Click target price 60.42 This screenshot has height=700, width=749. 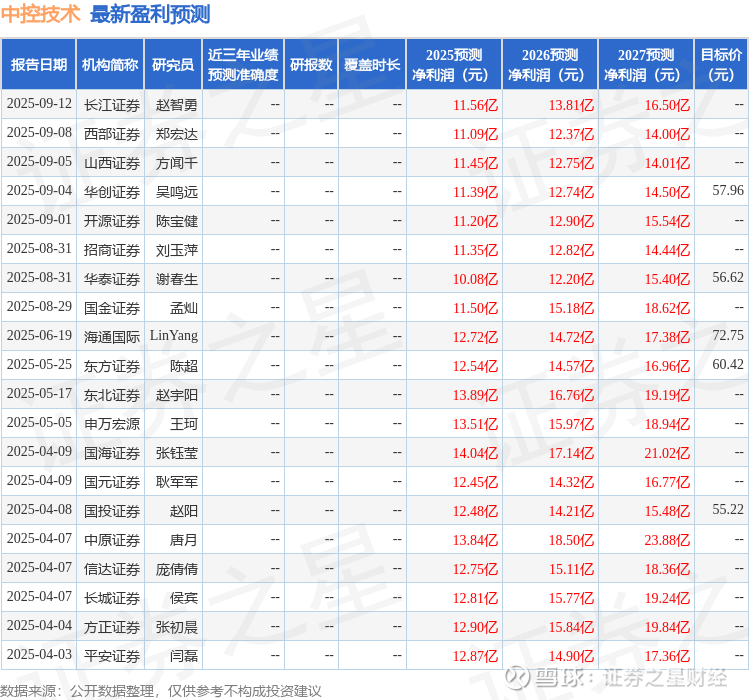point(728,365)
